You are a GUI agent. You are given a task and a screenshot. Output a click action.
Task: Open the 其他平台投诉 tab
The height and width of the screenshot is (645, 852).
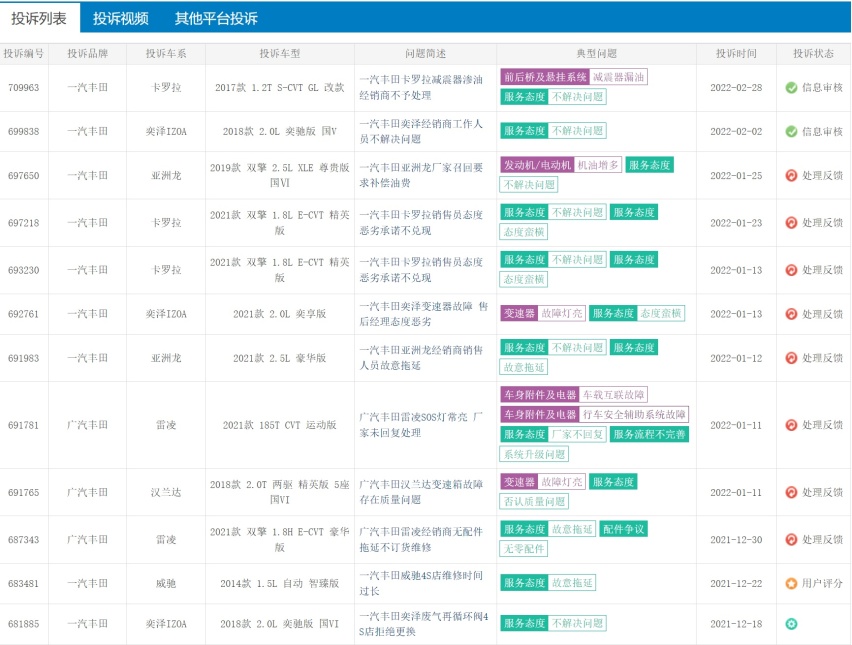pyautogui.click(x=216, y=18)
